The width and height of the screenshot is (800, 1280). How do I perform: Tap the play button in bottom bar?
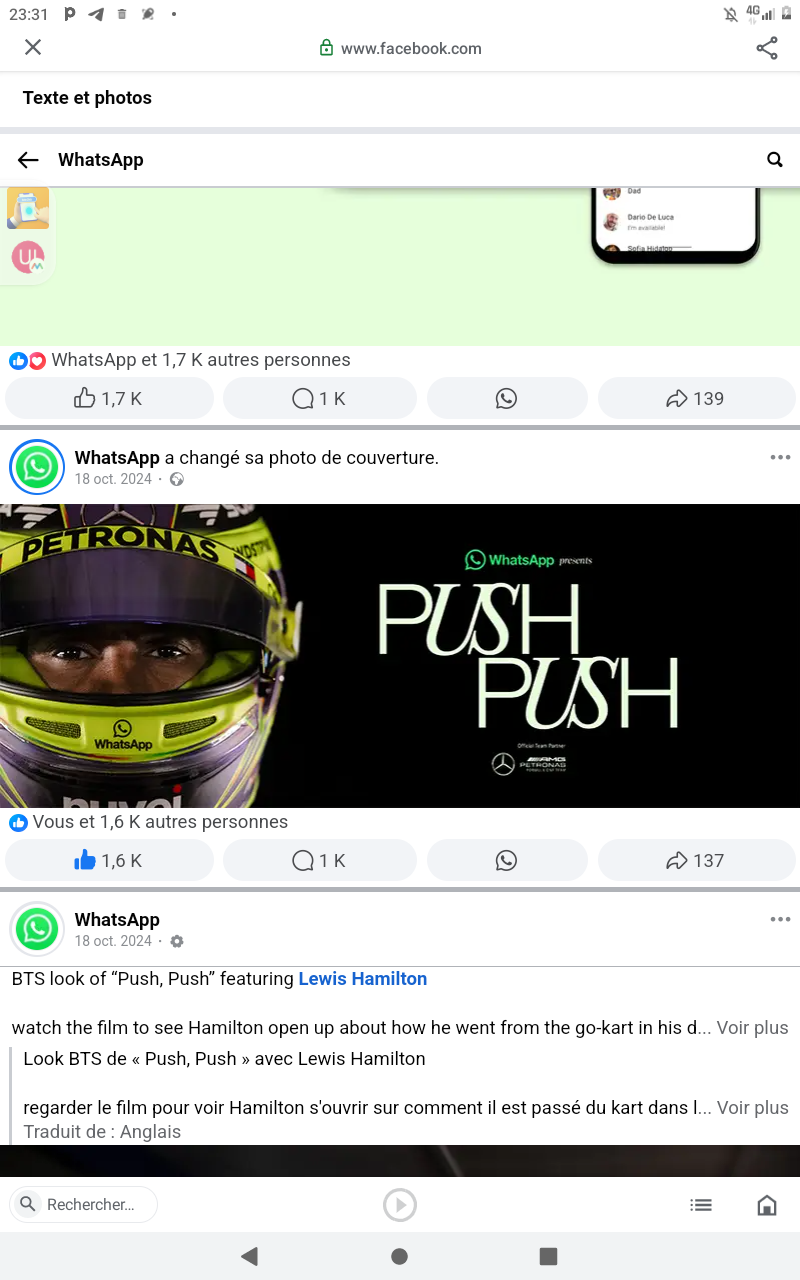coord(400,1205)
